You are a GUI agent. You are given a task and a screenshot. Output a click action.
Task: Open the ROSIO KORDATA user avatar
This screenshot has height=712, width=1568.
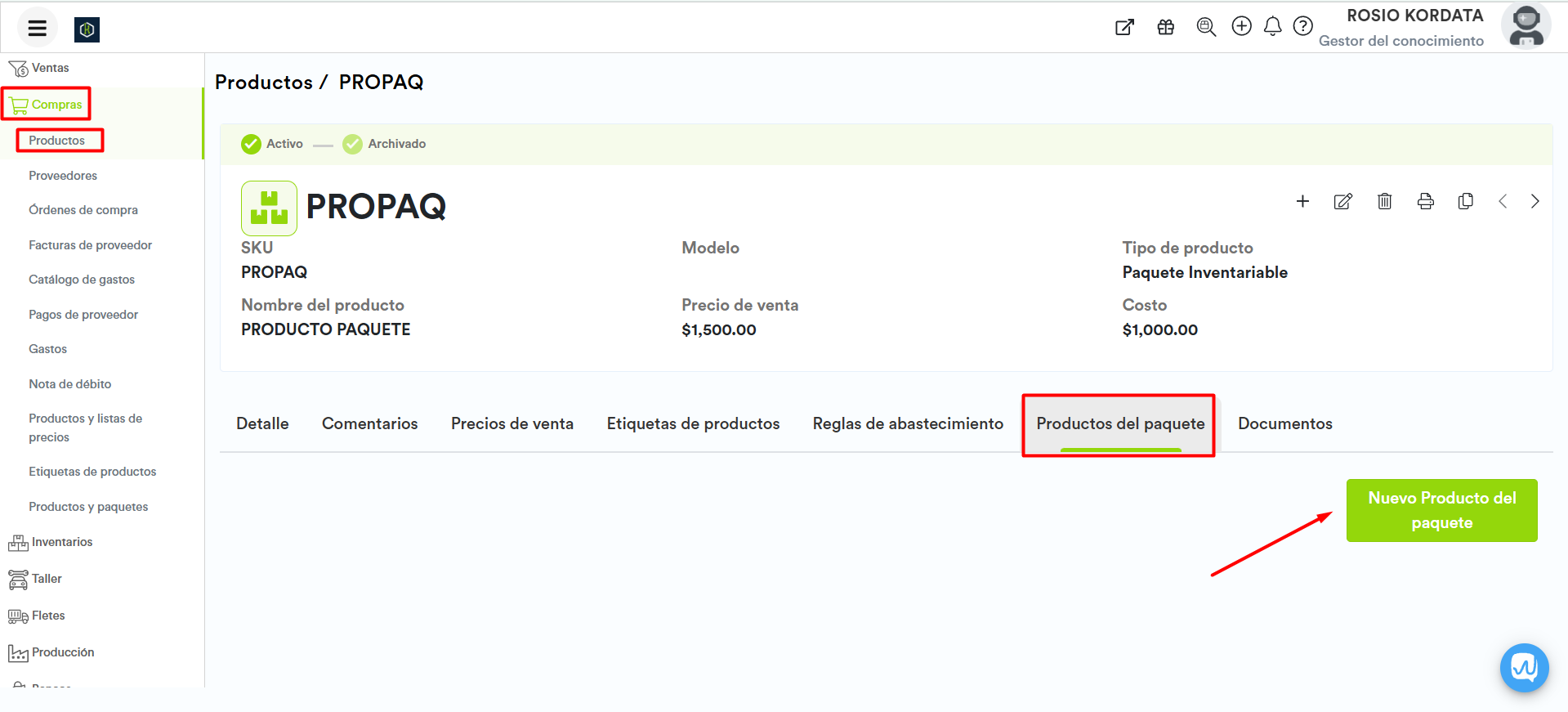(1525, 27)
